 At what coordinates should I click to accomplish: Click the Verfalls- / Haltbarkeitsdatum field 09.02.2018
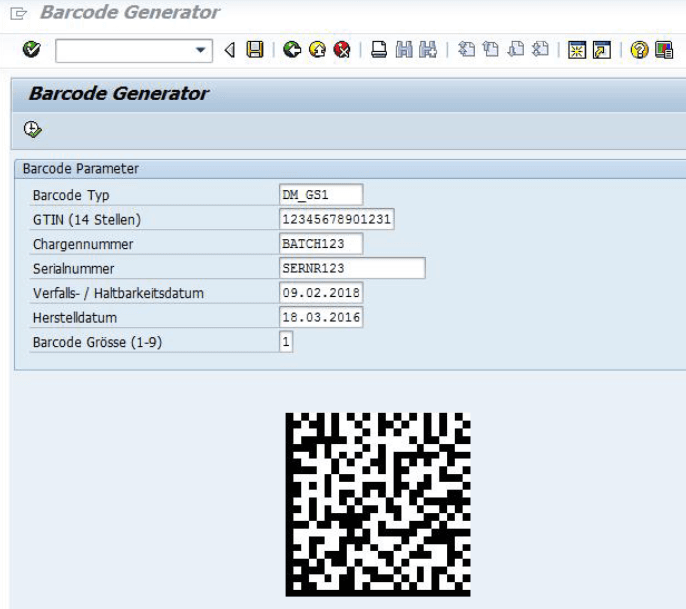[321, 293]
